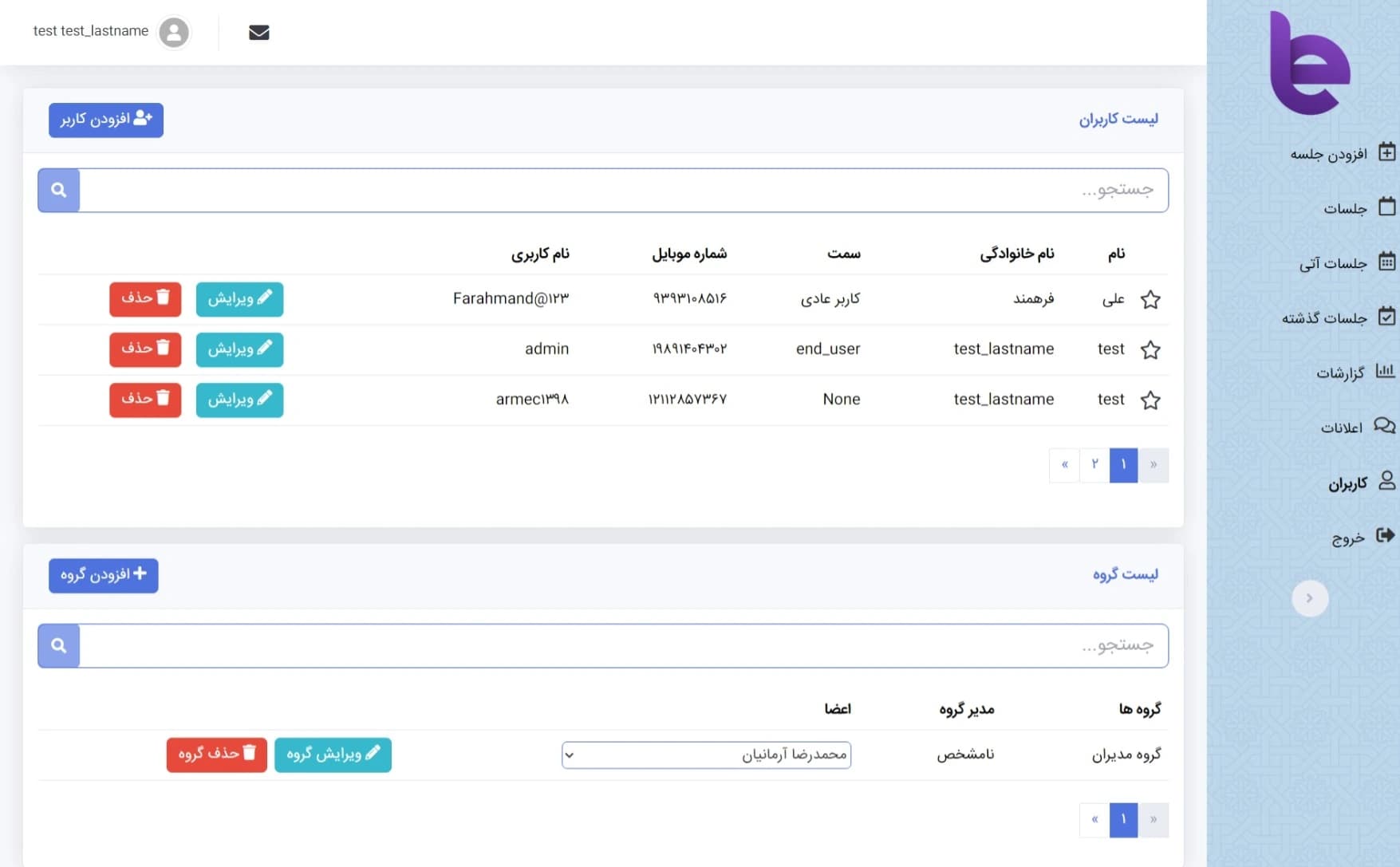
Task: Click the search icon in group list
Action: (x=59, y=645)
